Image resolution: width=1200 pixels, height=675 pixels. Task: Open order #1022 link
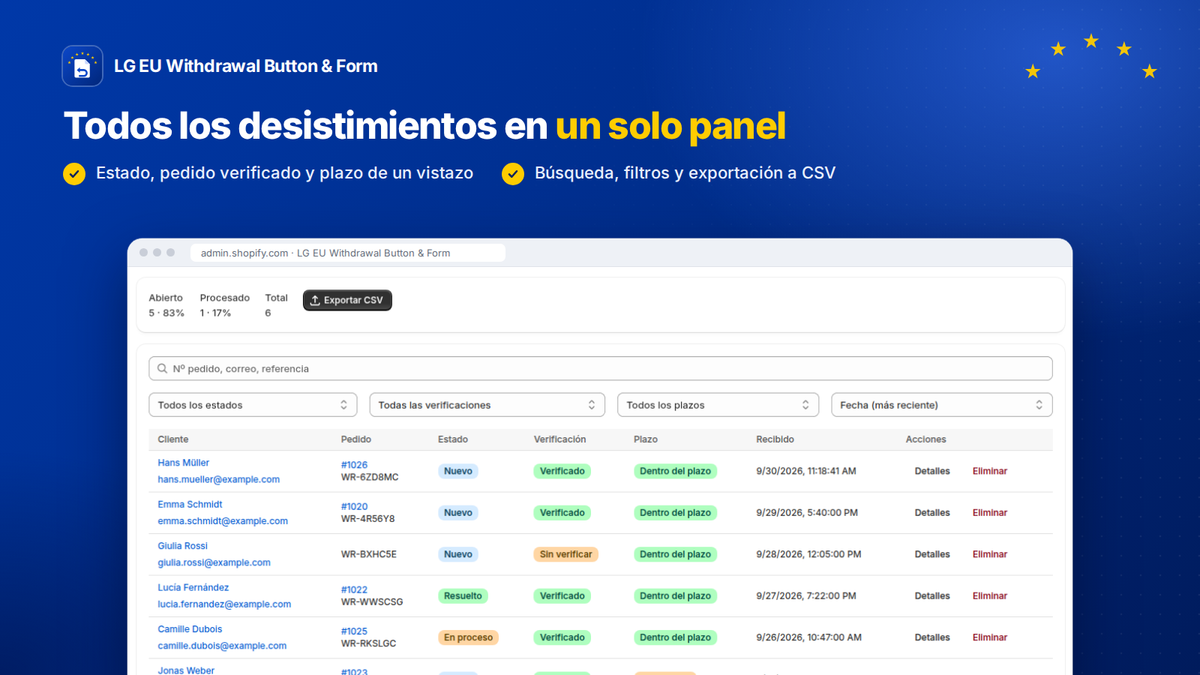tap(354, 590)
